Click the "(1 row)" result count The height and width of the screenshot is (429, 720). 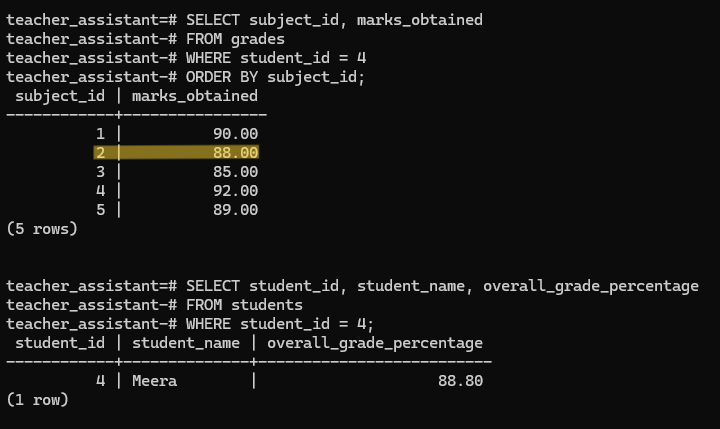37,400
